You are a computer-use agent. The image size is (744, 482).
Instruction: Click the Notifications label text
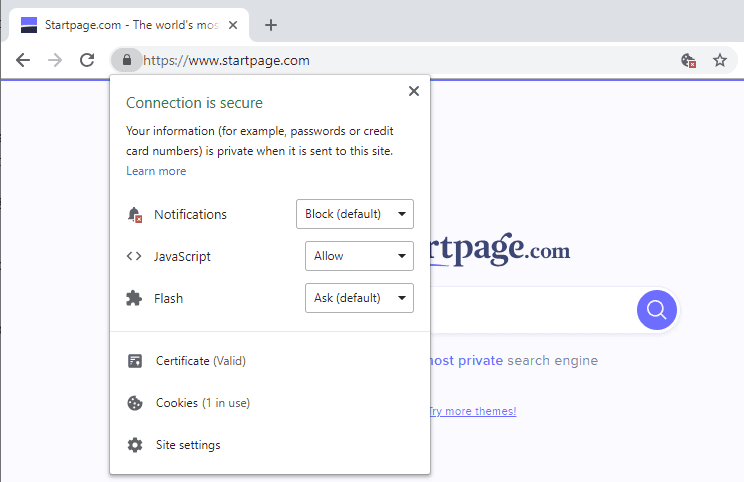tap(190, 214)
